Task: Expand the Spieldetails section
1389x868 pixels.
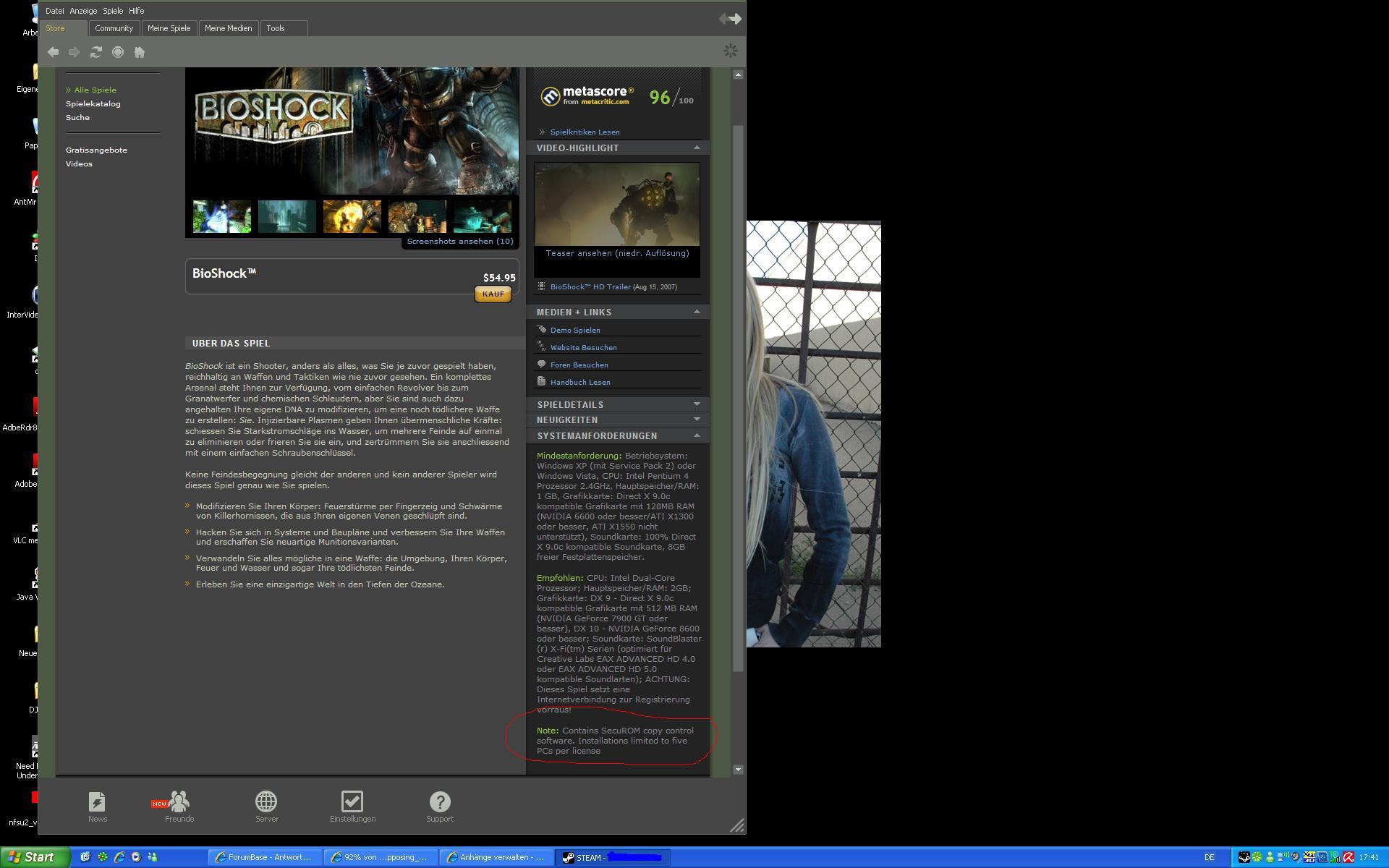Action: click(697, 404)
